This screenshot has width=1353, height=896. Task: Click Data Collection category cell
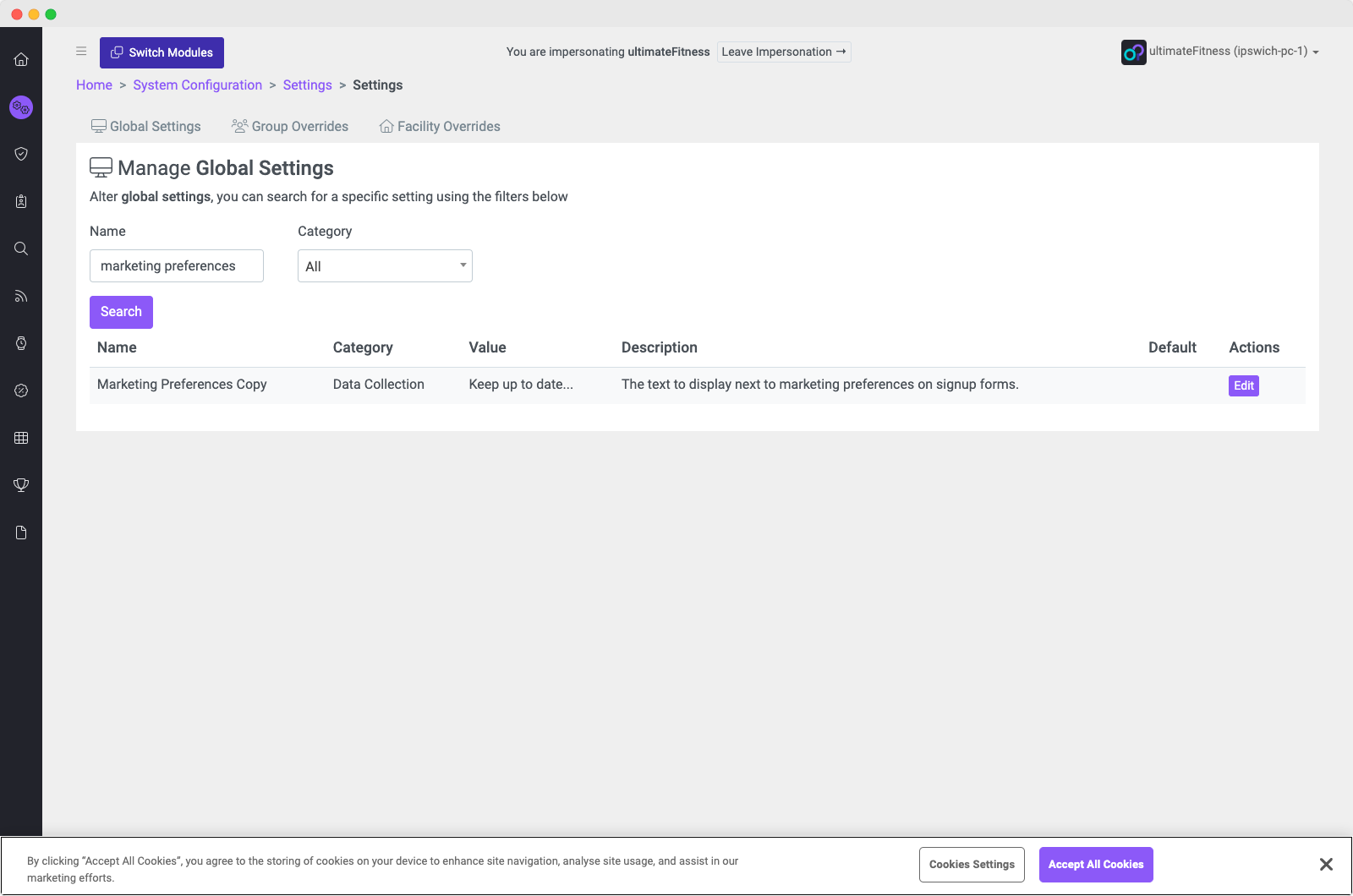point(378,384)
